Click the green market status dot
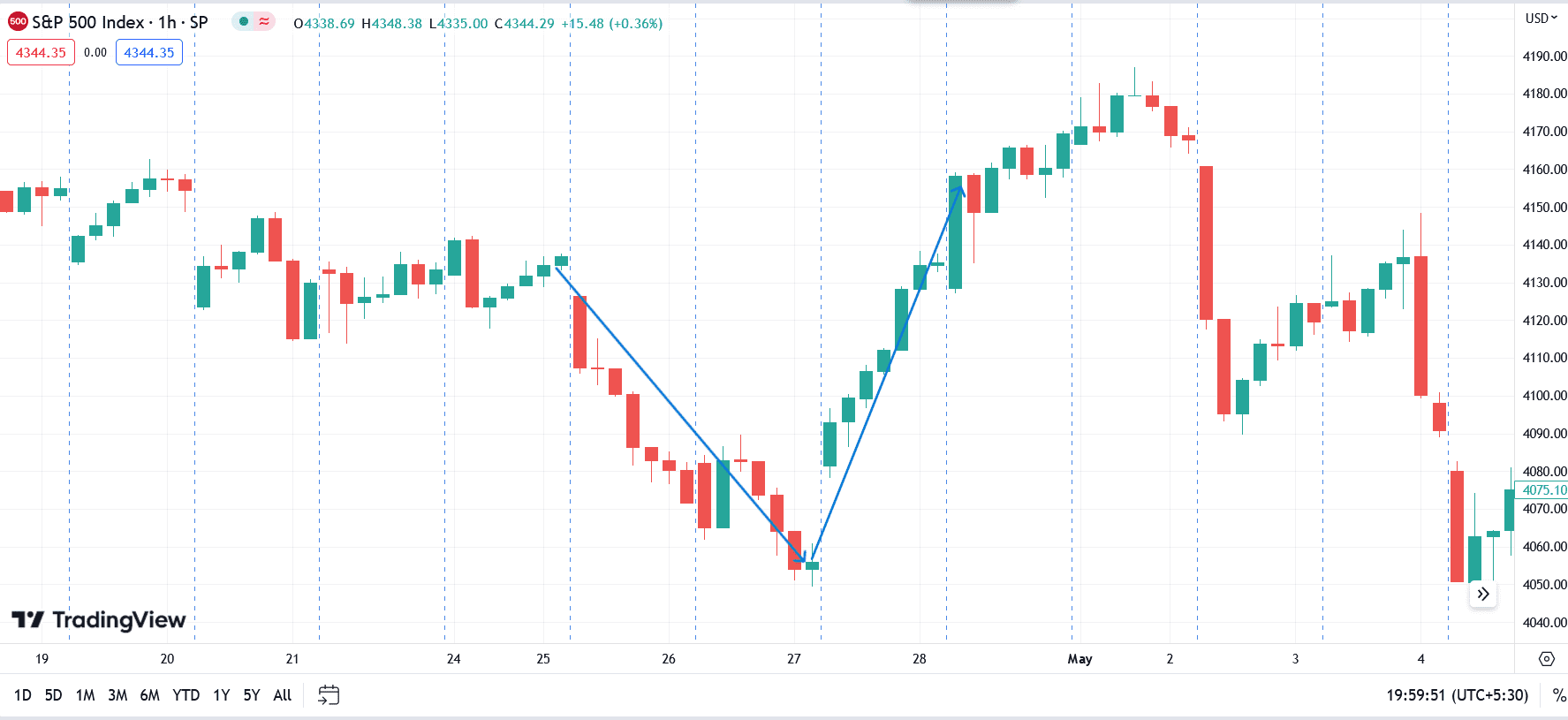The image size is (1568, 720). point(244,21)
